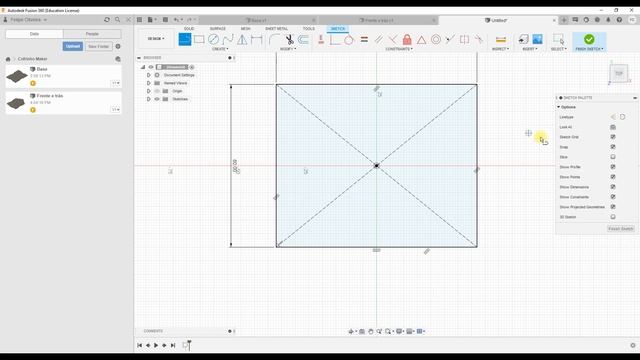Toggle the Show Dimensions checkbox
Image resolution: width=640 pixels, height=360 pixels.
point(613,187)
